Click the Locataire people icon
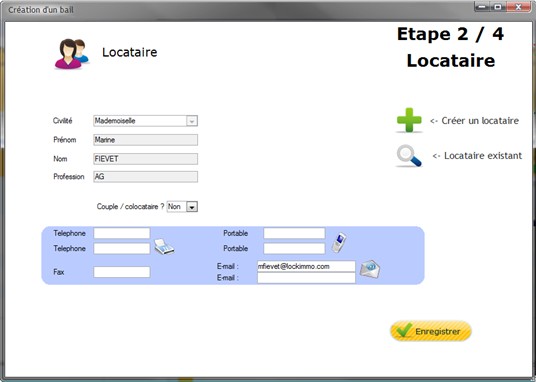This screenshot has height=382, width=536. pyautogui.click(x=72, y=54)
